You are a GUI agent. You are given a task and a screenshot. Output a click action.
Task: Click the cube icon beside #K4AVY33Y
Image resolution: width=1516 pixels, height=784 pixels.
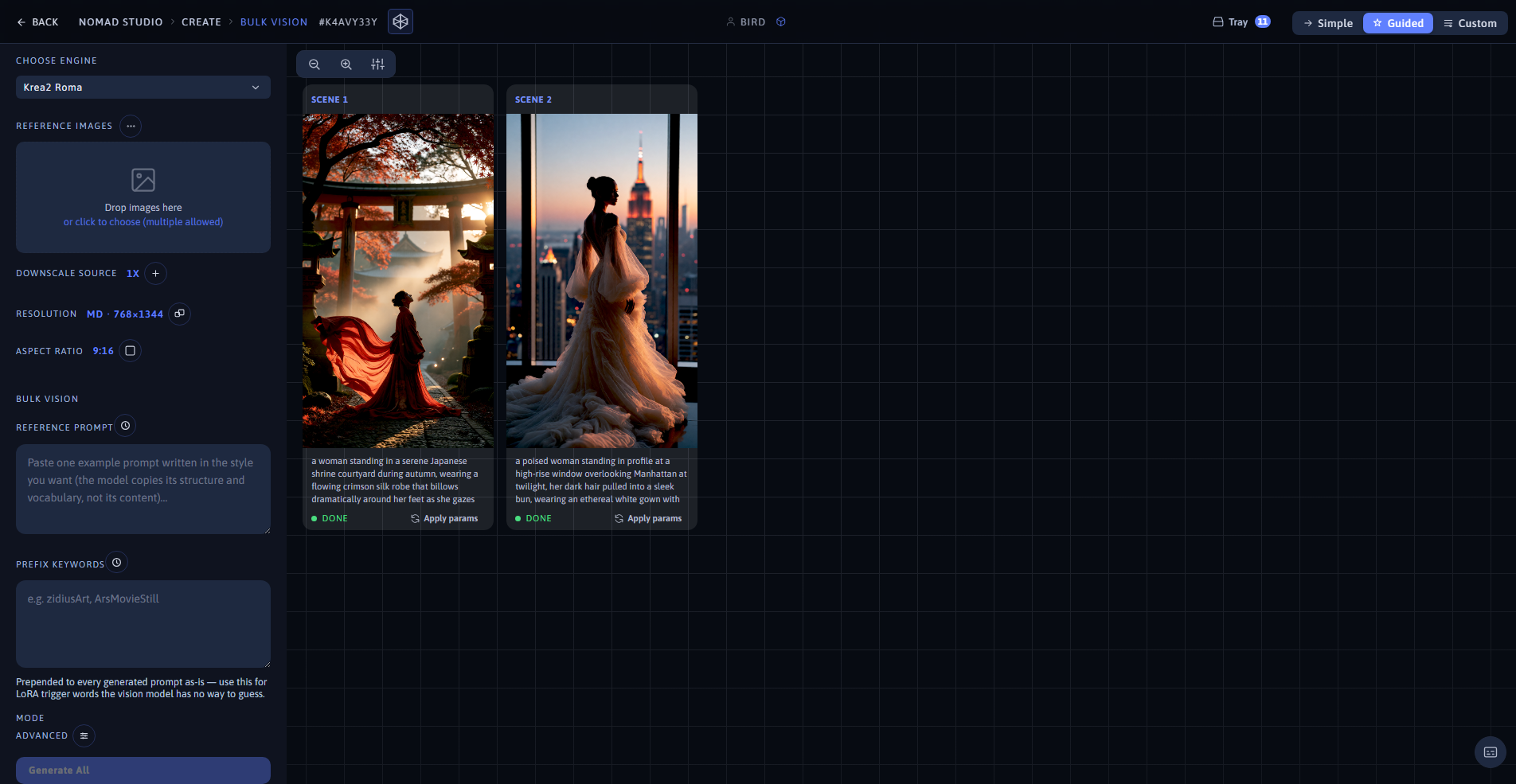point(400,21)
